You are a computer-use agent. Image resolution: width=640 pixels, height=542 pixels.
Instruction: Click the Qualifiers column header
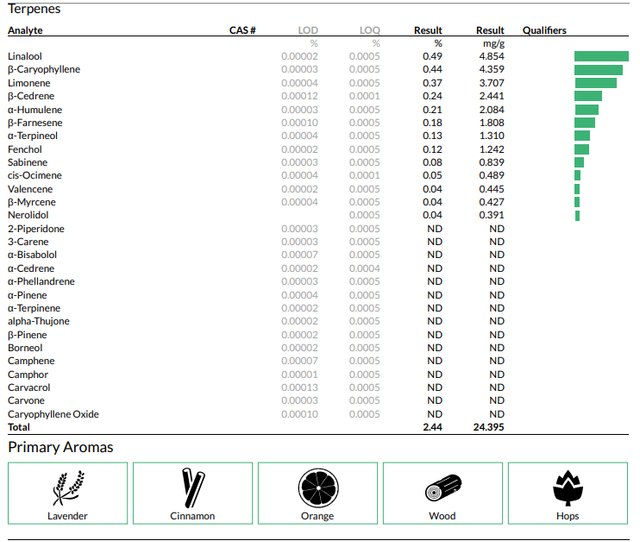tap(544, 31)
